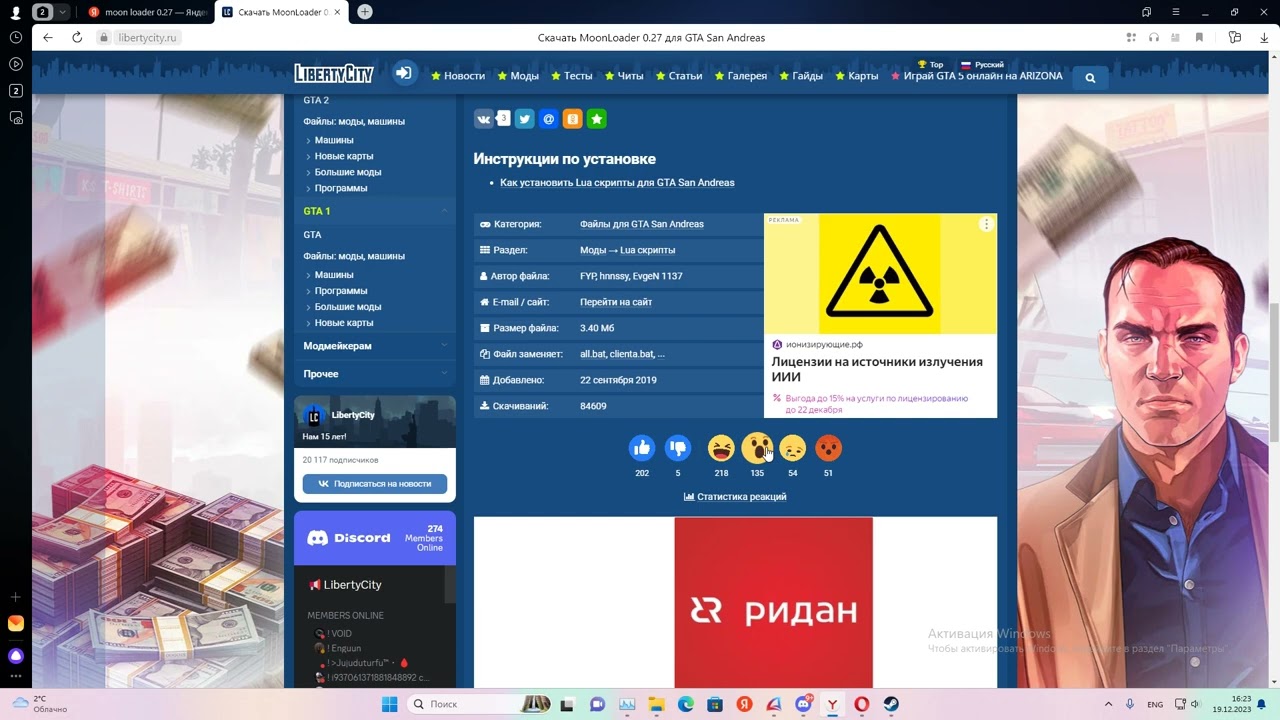The image size is (1280, 720).
Task: Share on Odnoklassniki orange icon
Action: (x=572, y=119)
